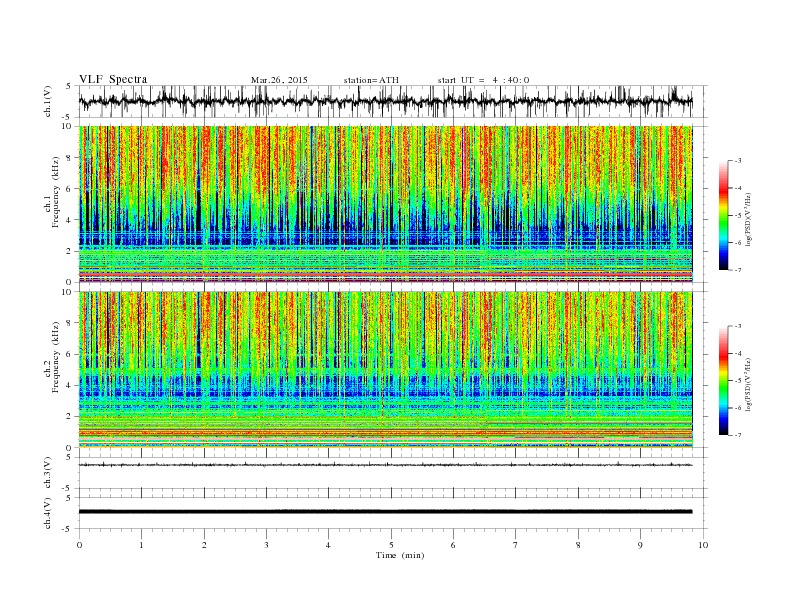Click the ch.1 voltage waveform trace
Screen dimensions: 792x612
click(x=386, y=101)
